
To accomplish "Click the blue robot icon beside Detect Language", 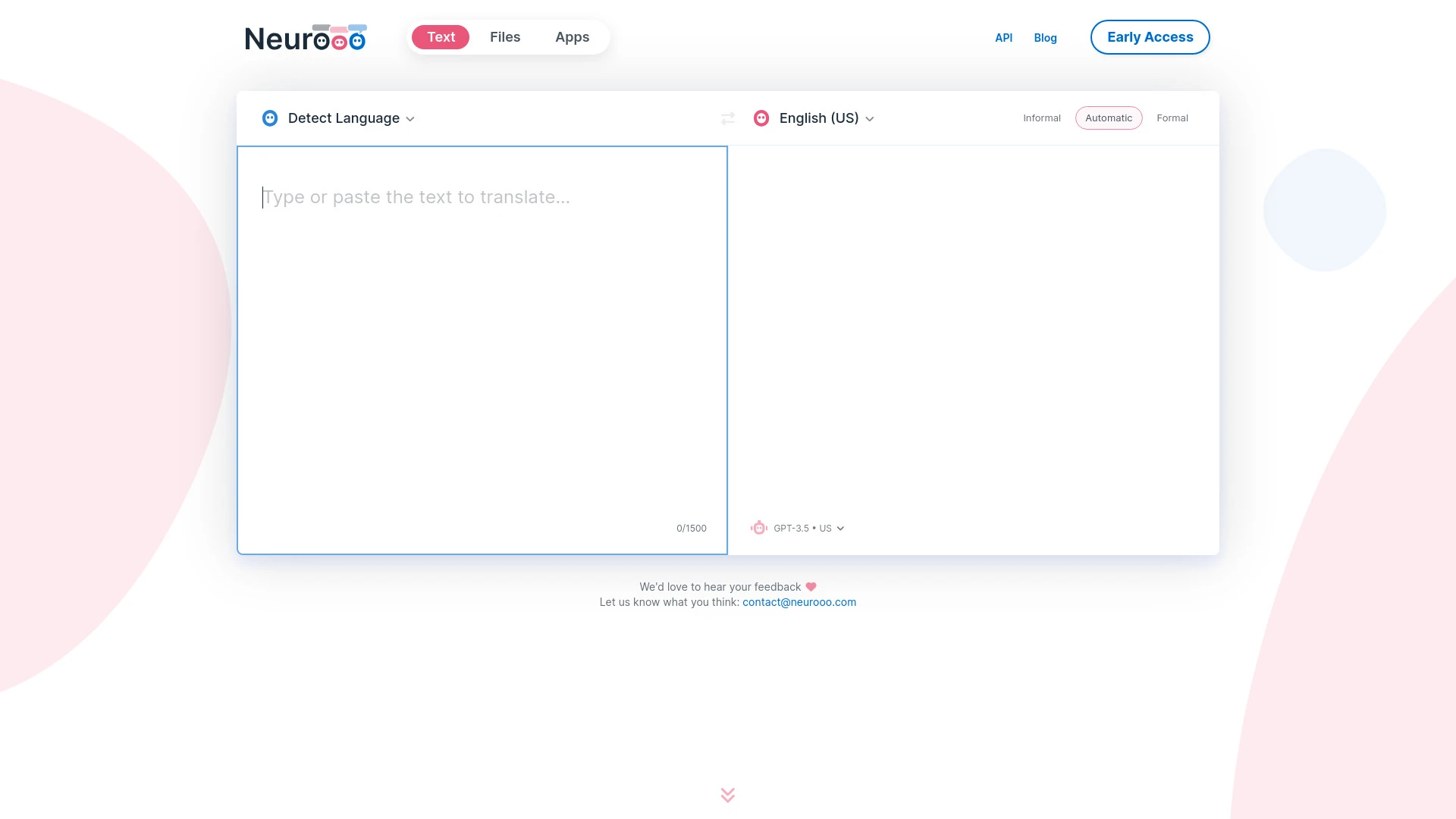I will click(270, 118).
